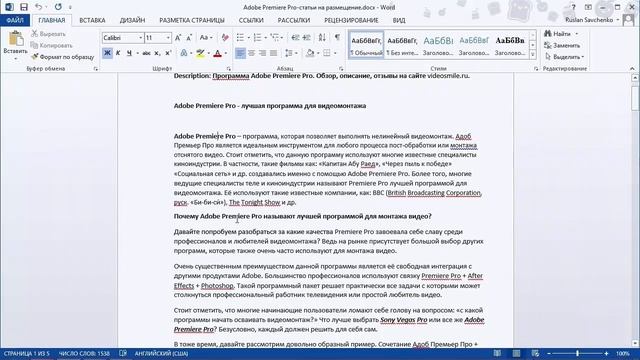Click the zoom slider handle
Image resolution: width=640 pixels, height=360 pixels.
tap(577, 353)
